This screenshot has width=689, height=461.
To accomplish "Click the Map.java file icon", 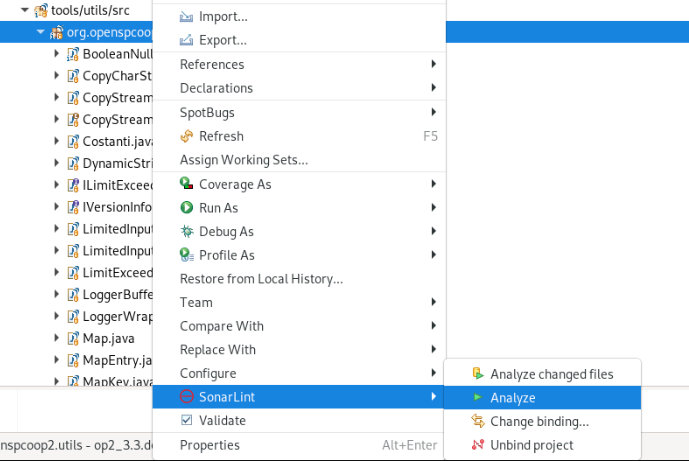I will (73, 338).
